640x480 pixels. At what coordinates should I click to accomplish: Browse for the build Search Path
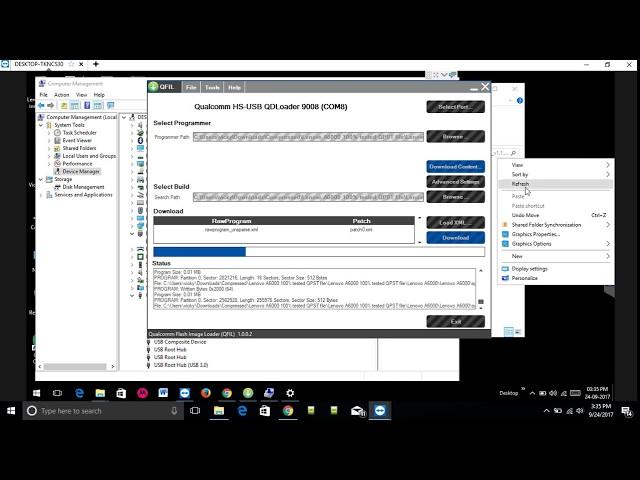coord(456,197)
